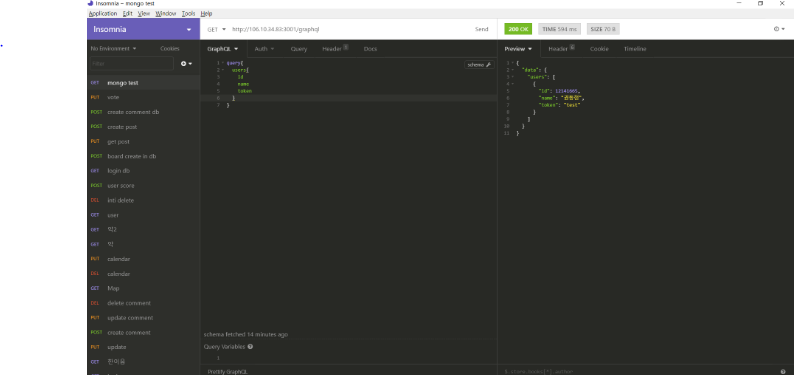
Task: Select the vote request
Action: [143, 98]
